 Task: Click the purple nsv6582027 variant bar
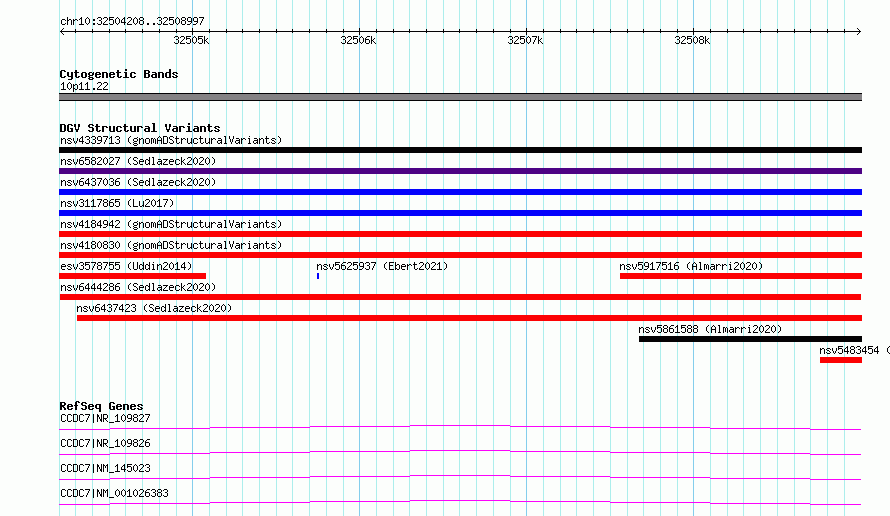pyautogui.click(x=460, y=171)
